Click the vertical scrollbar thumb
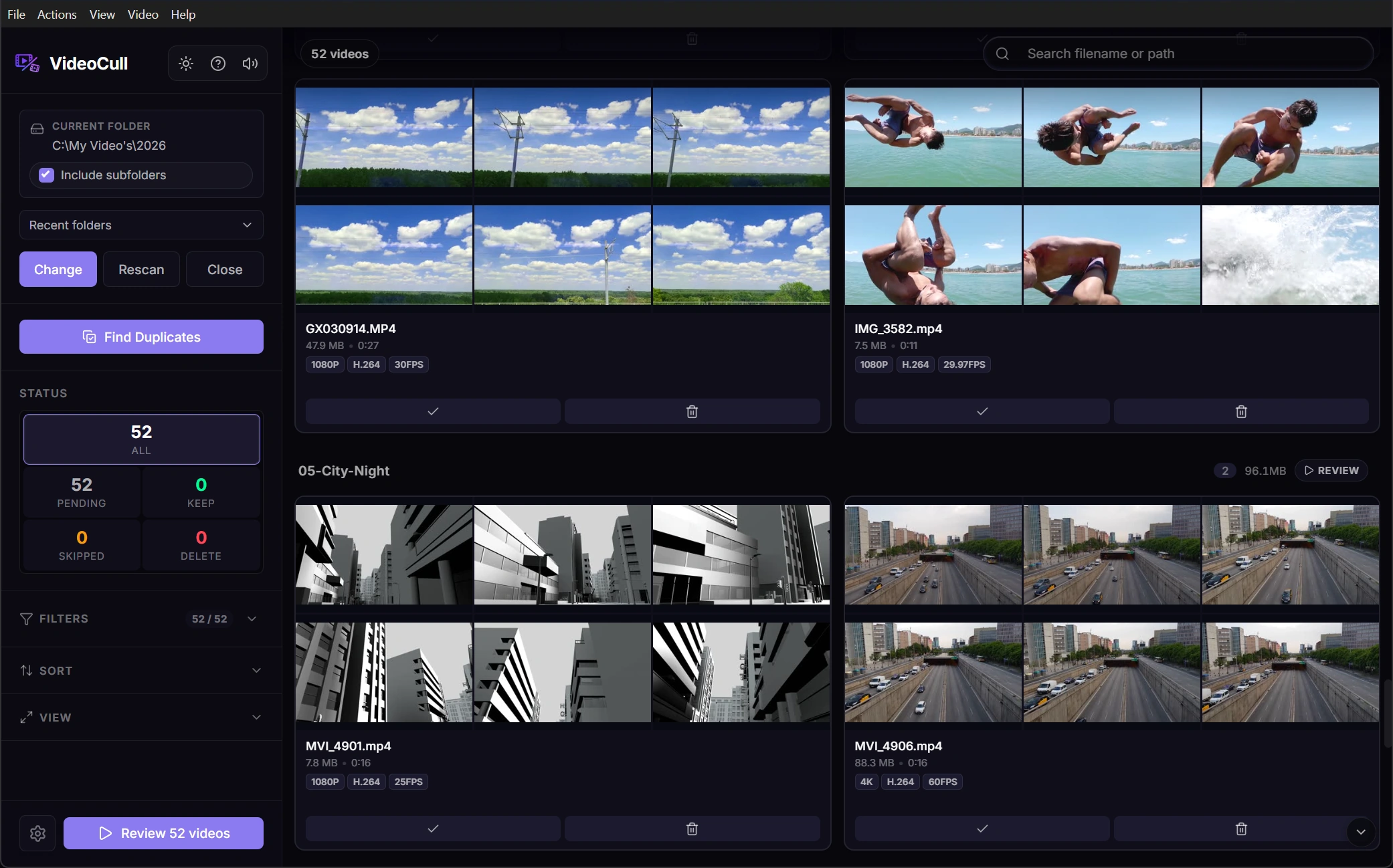This screenshot has width=1393, height=868. pyautogui.click(x=1388, y=714)
